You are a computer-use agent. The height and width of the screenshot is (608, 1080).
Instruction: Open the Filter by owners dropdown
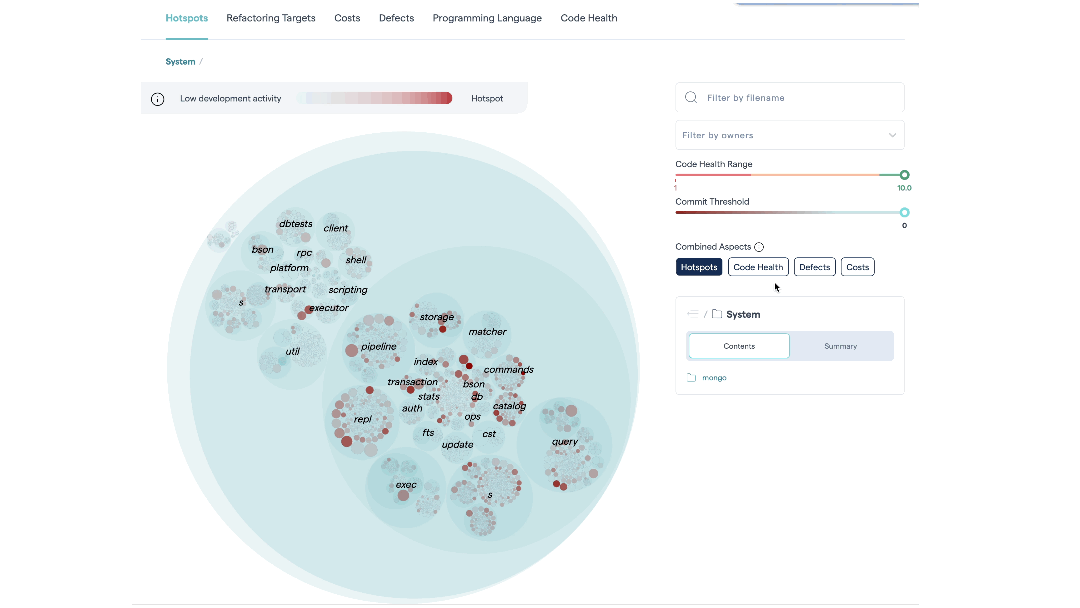pyautogui.click(x=790, y=134)
